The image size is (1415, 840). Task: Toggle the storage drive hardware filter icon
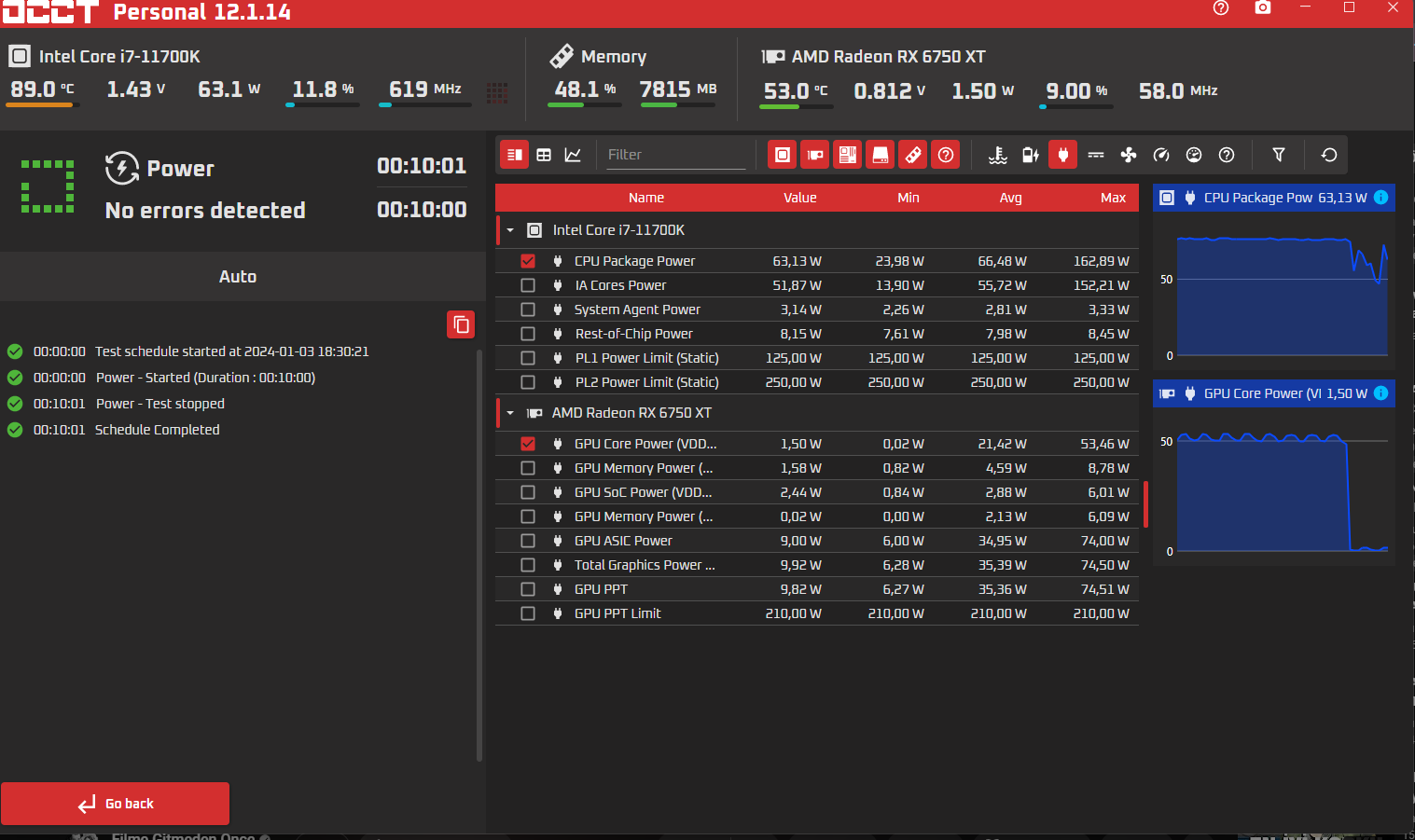click(x=881, y=155)
